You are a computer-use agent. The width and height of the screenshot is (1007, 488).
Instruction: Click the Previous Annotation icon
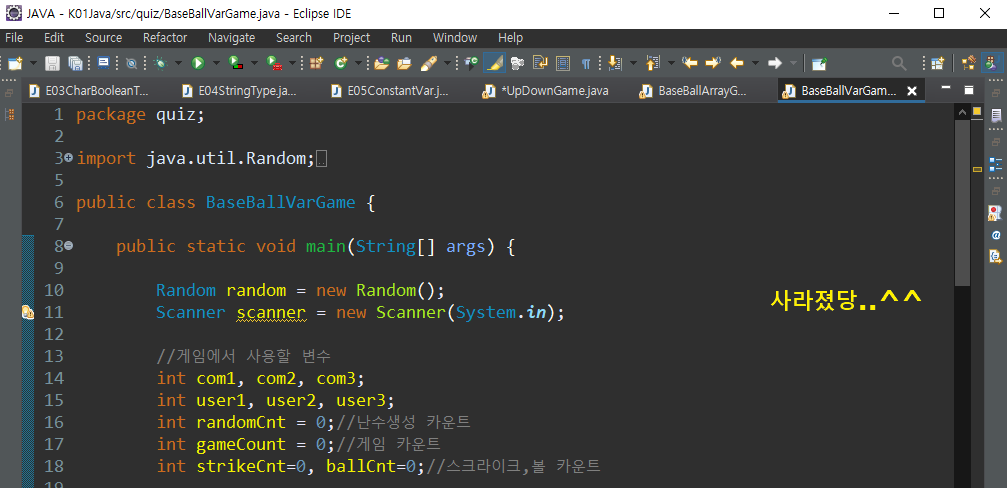653,63
